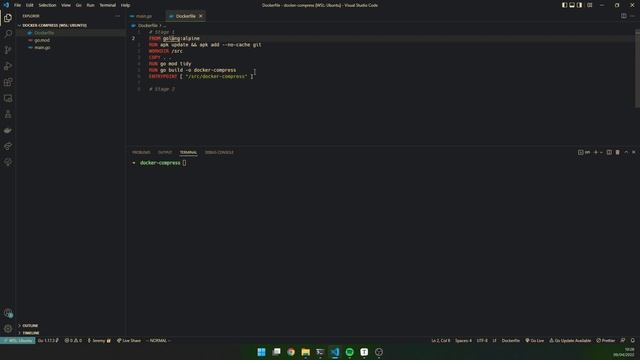Click the Prettier status bar item
The height and width of the screenshot is (360, 640).
[605, 340]
